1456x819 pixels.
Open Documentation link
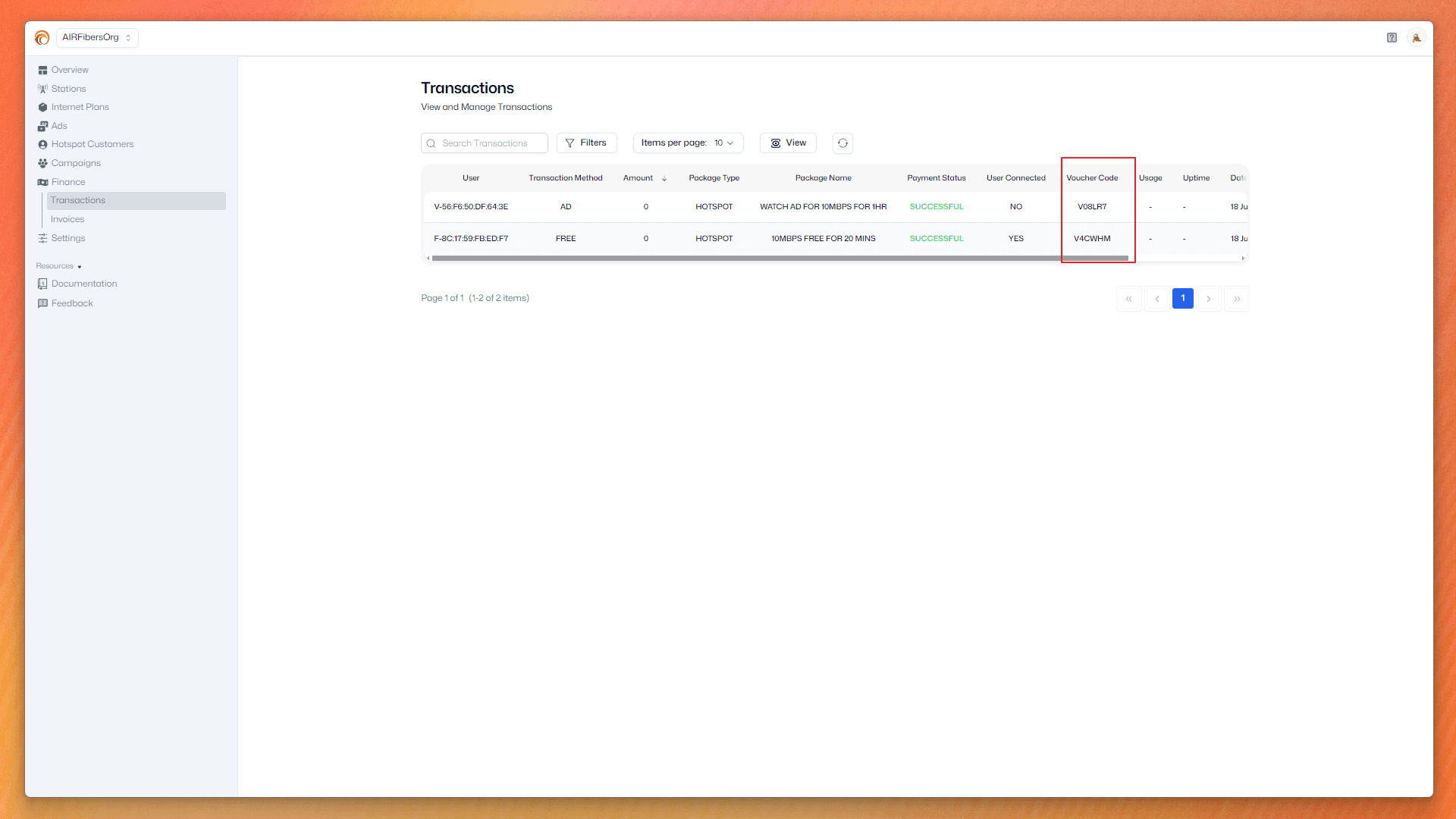coord(83,284)
